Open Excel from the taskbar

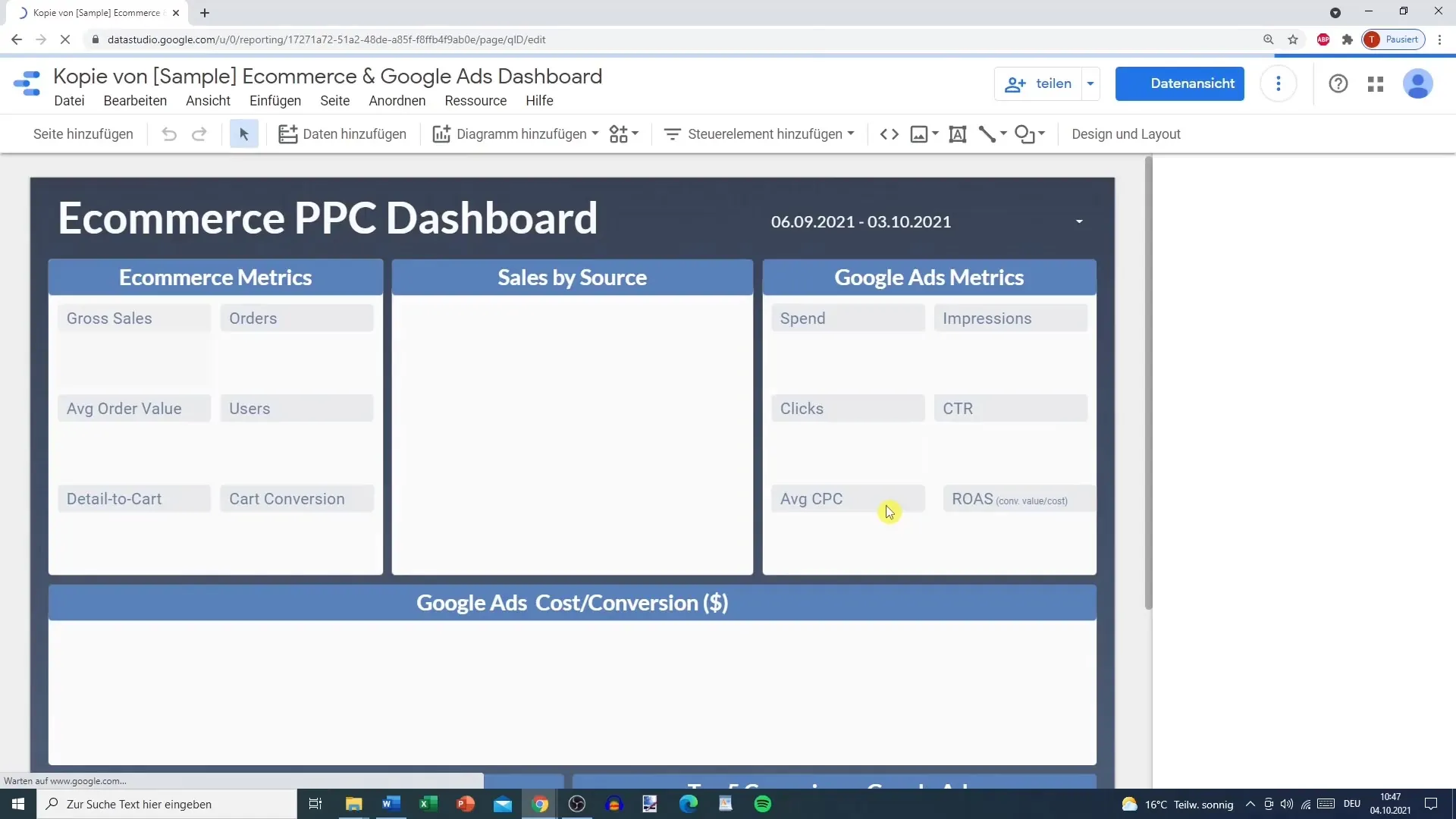(428, 804)
